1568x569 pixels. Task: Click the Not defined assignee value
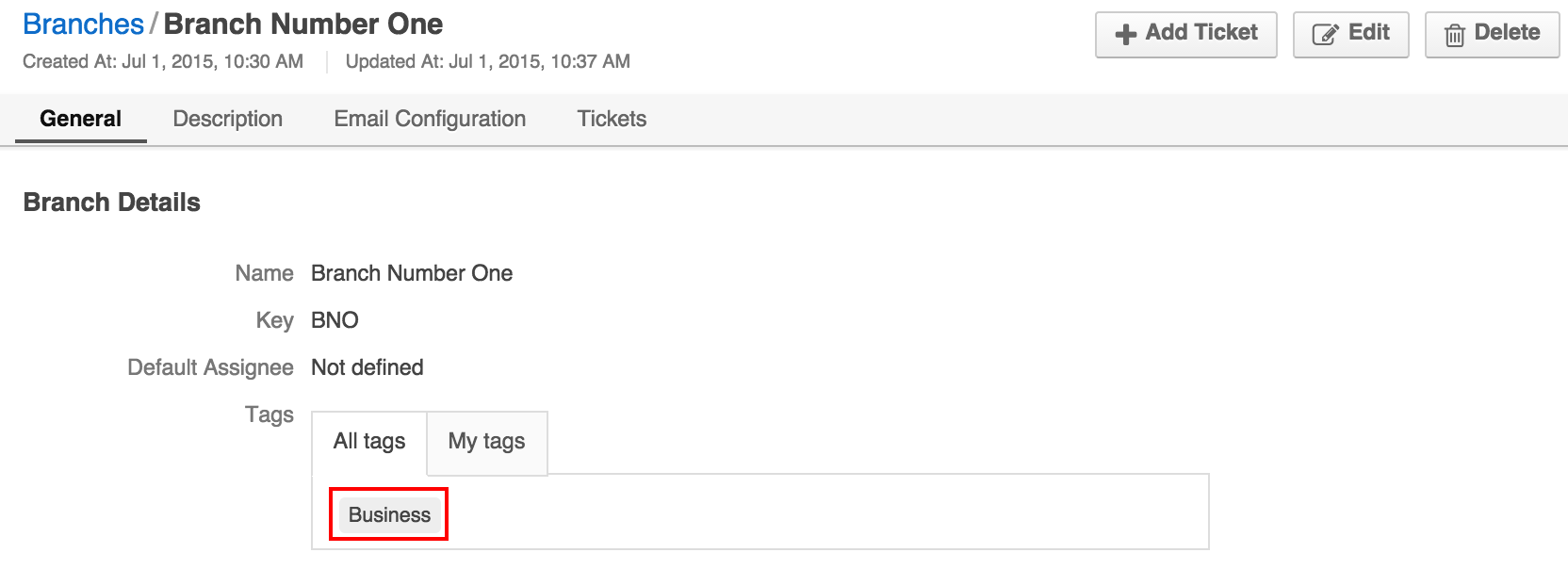(367, 367)
